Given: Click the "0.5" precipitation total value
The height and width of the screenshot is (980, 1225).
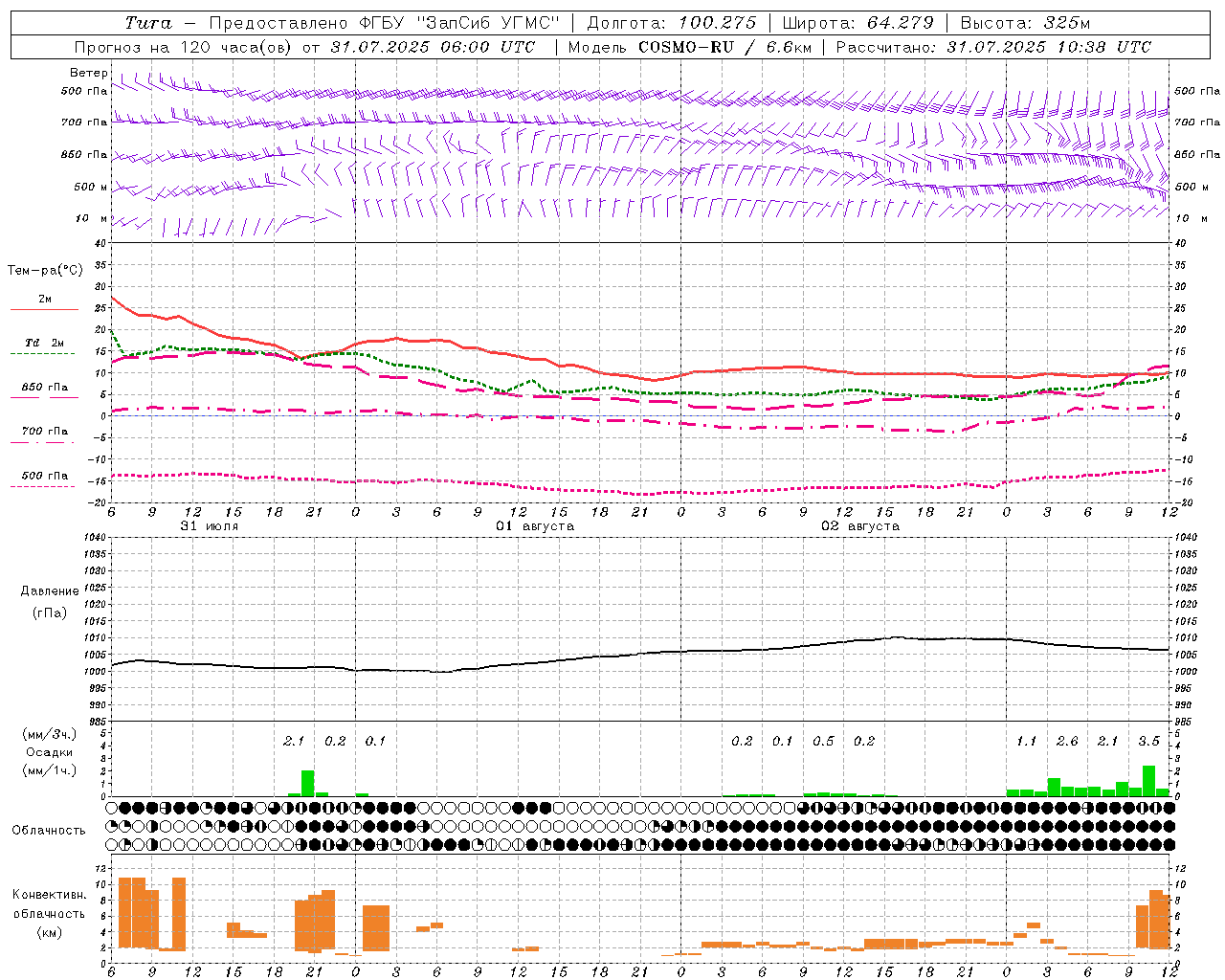Looking at the screenshot, I should [823, 741].
